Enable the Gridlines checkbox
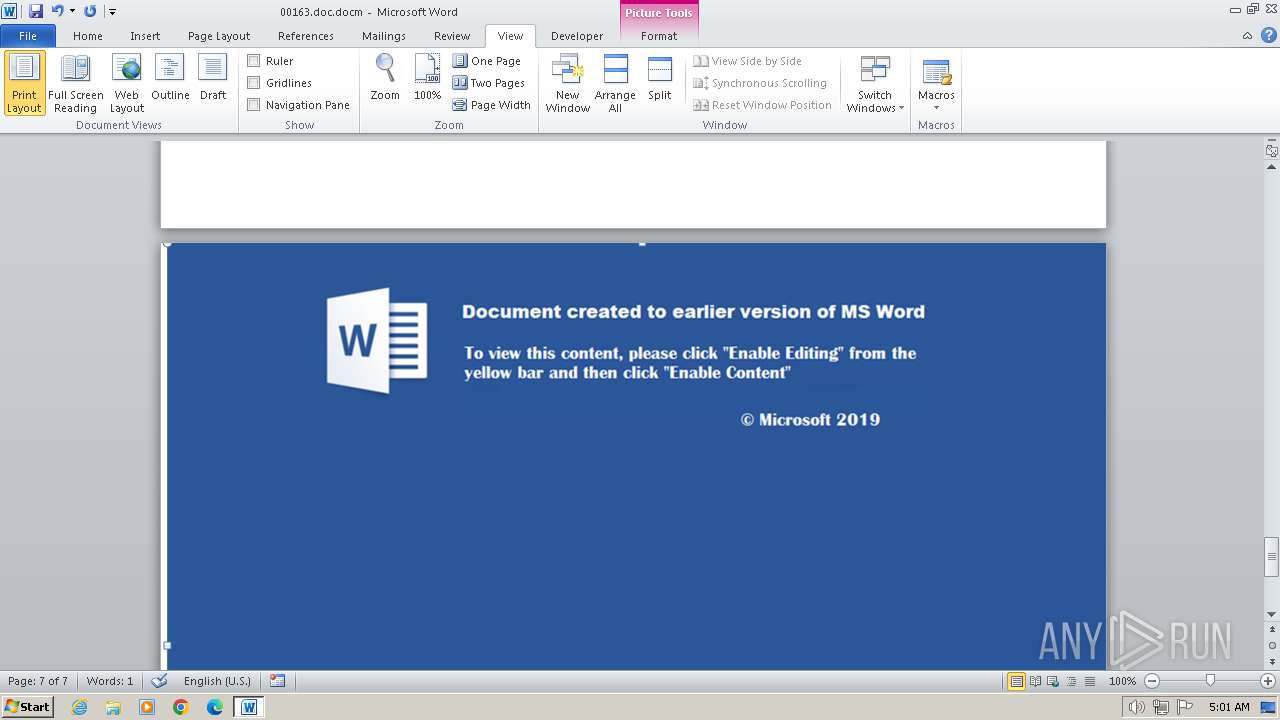 (254, 83)
